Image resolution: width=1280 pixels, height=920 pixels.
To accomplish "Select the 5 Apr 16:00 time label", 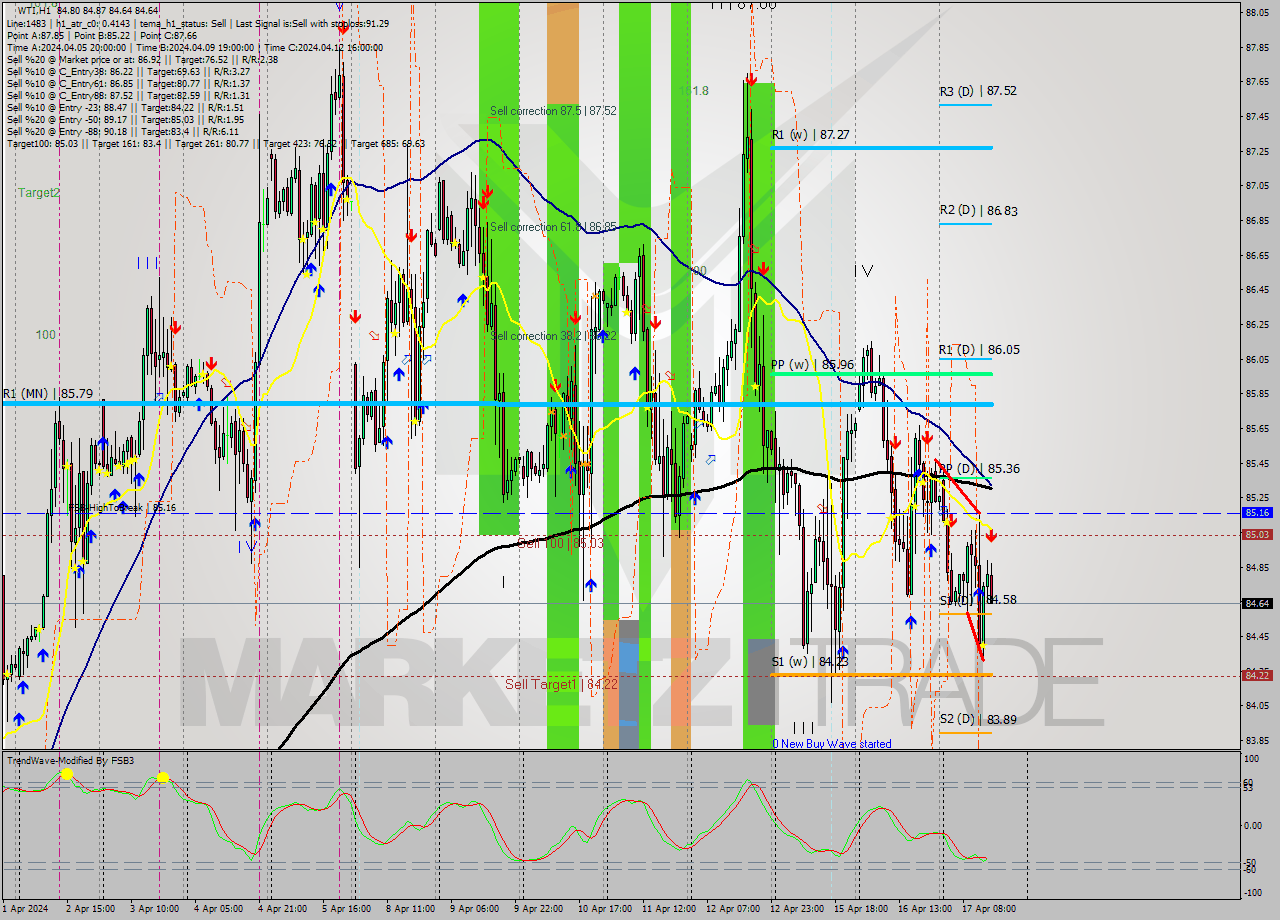I will (x=346, y=909).
